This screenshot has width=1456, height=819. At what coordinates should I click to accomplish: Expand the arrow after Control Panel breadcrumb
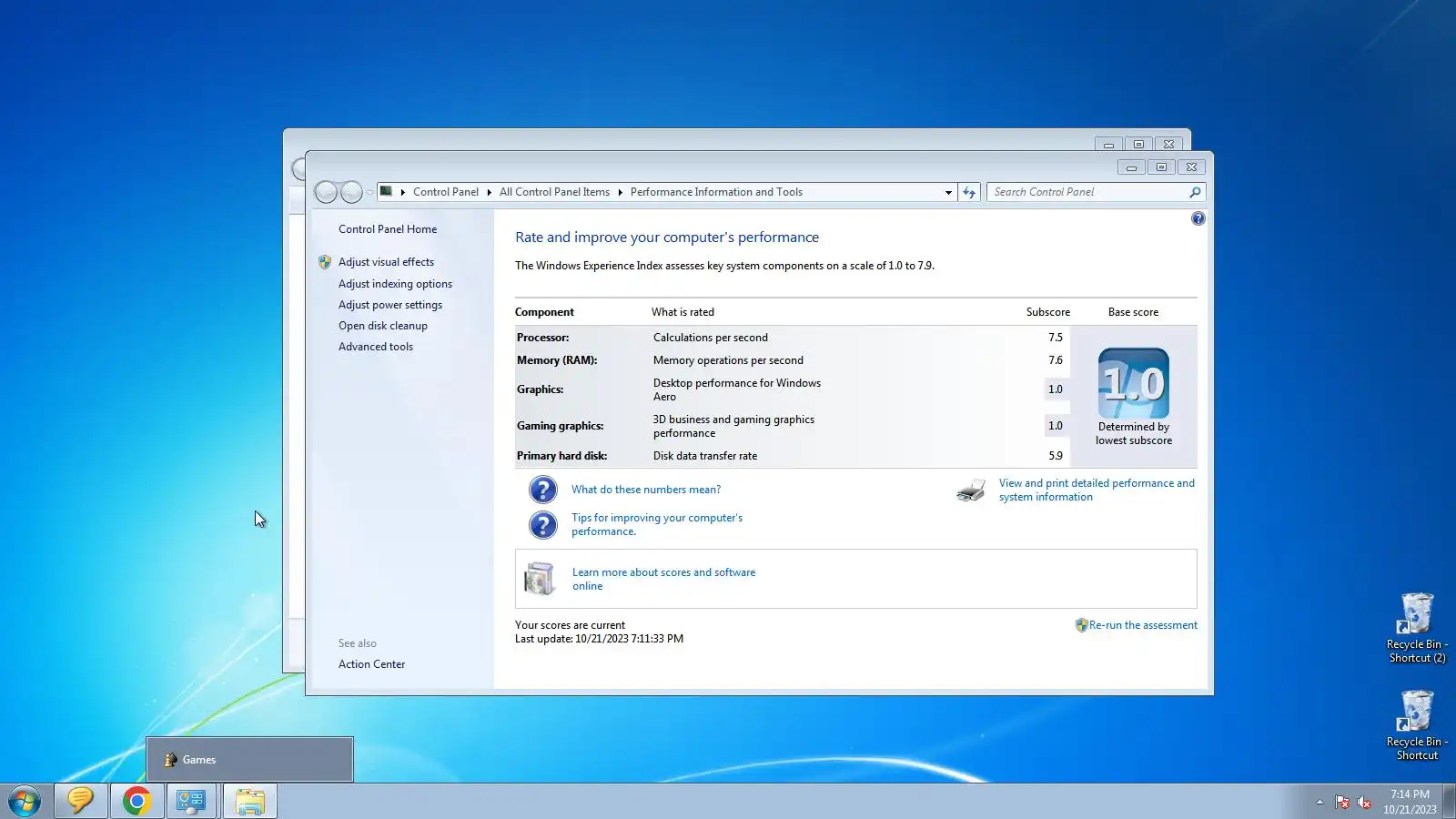(x=489, y=192)
